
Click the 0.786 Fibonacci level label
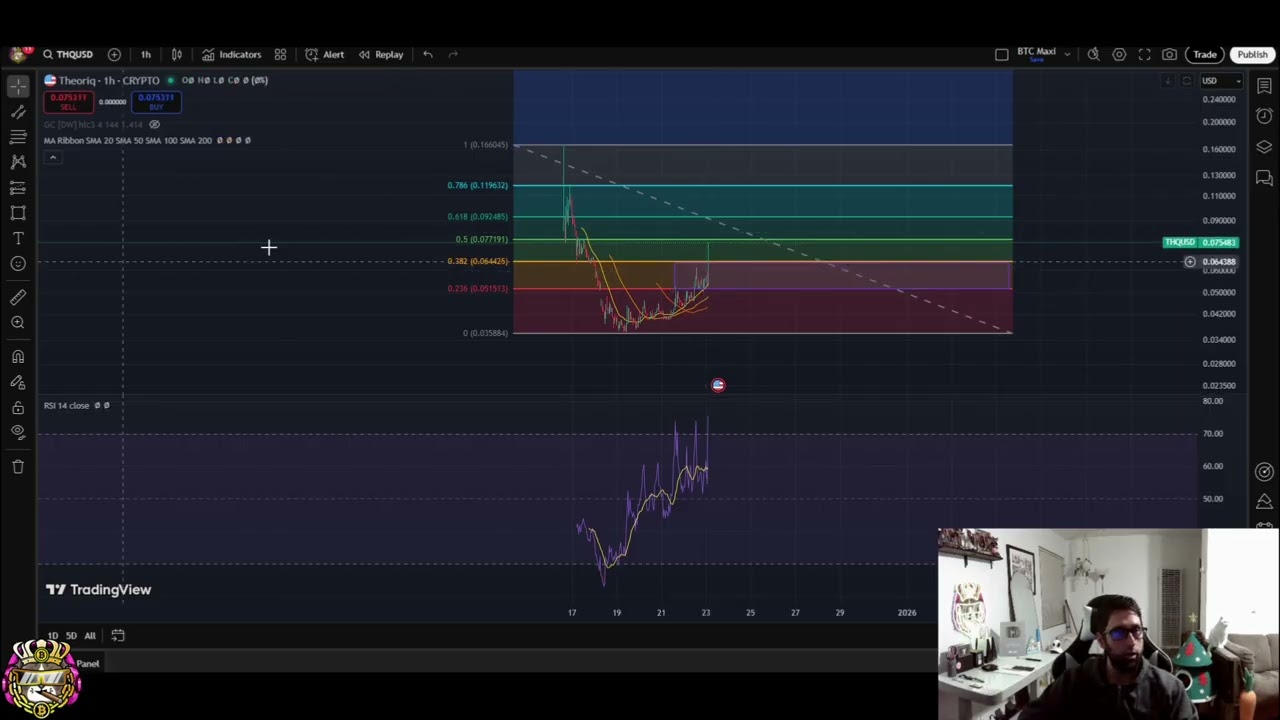coord(477,185)
